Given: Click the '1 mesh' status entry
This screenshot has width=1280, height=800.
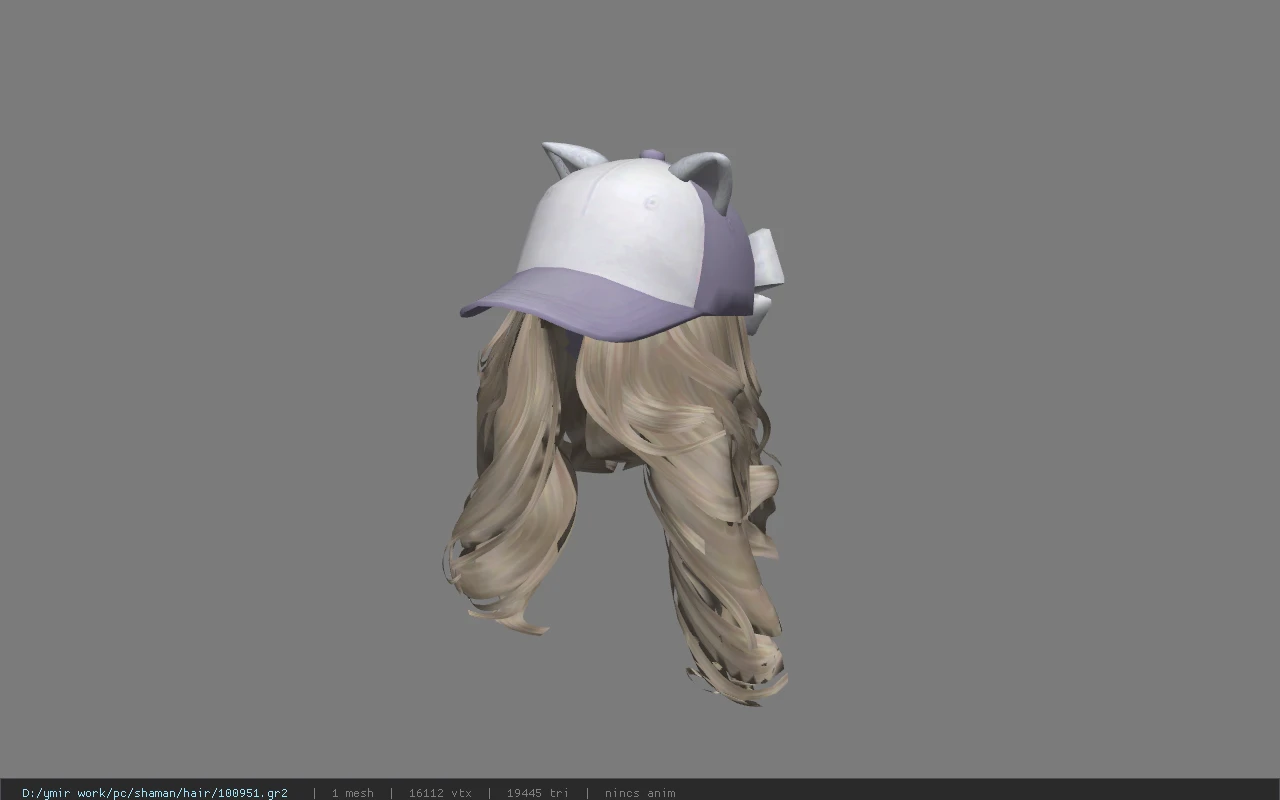Looking at the screenshot, I should tap(352, 793).
